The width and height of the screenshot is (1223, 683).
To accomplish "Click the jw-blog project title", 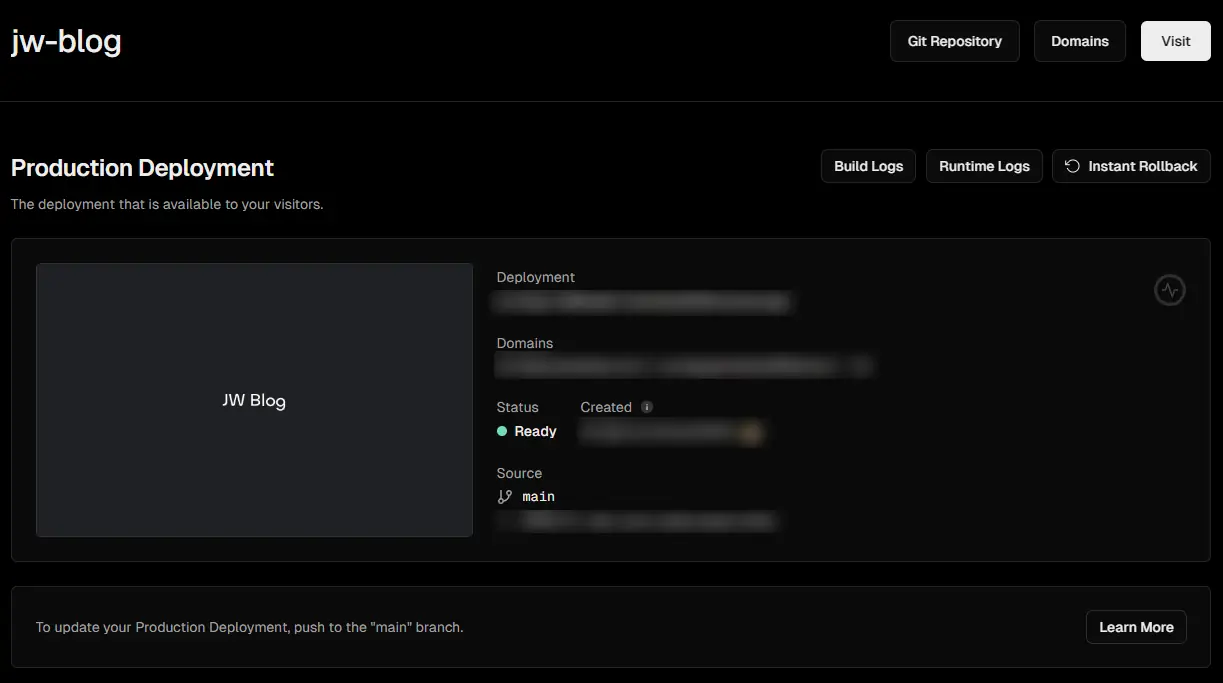I will pyautogui.click(x=66, y=42).
